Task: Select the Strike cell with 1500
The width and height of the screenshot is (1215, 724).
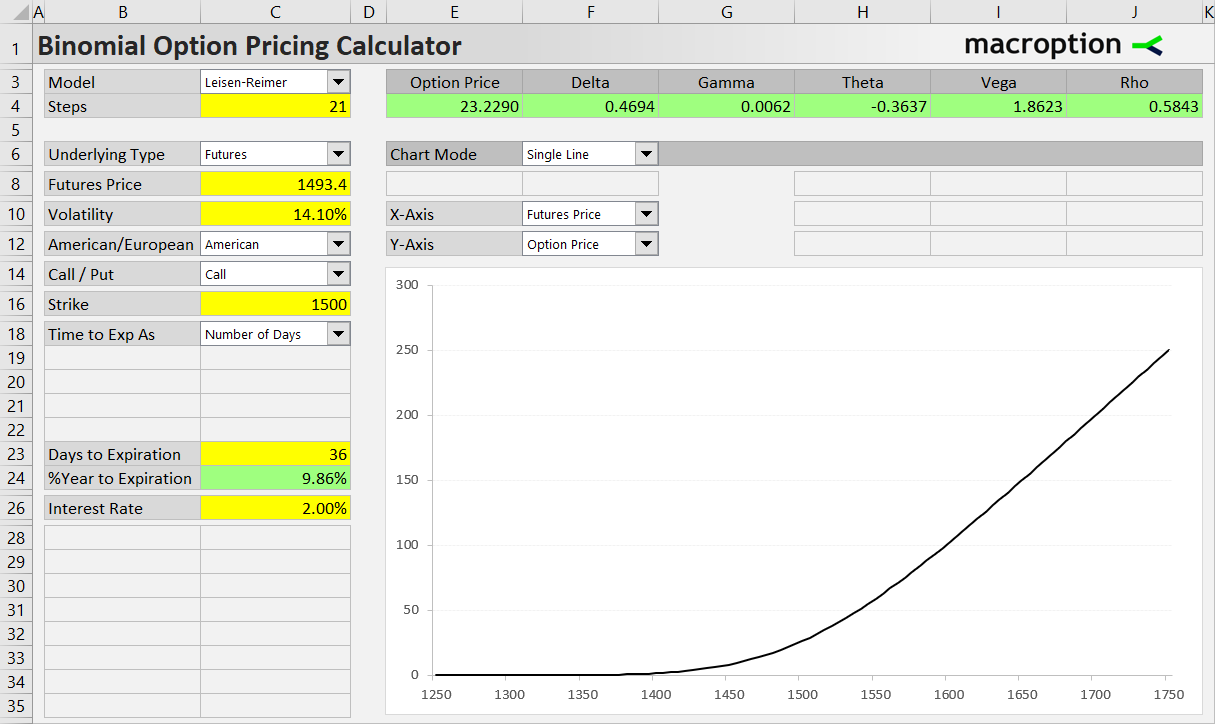Action: click(276, 304)
